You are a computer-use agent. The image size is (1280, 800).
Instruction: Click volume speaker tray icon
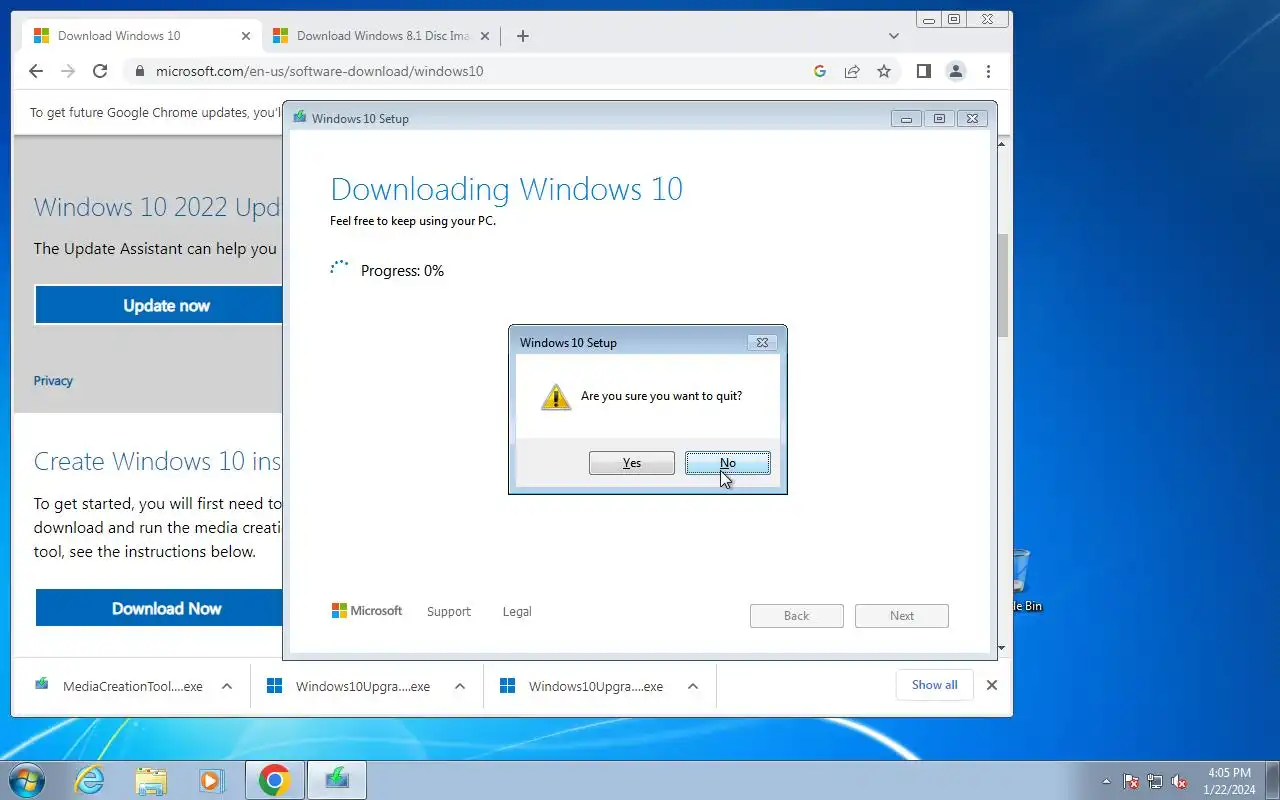pos(1179,781)
